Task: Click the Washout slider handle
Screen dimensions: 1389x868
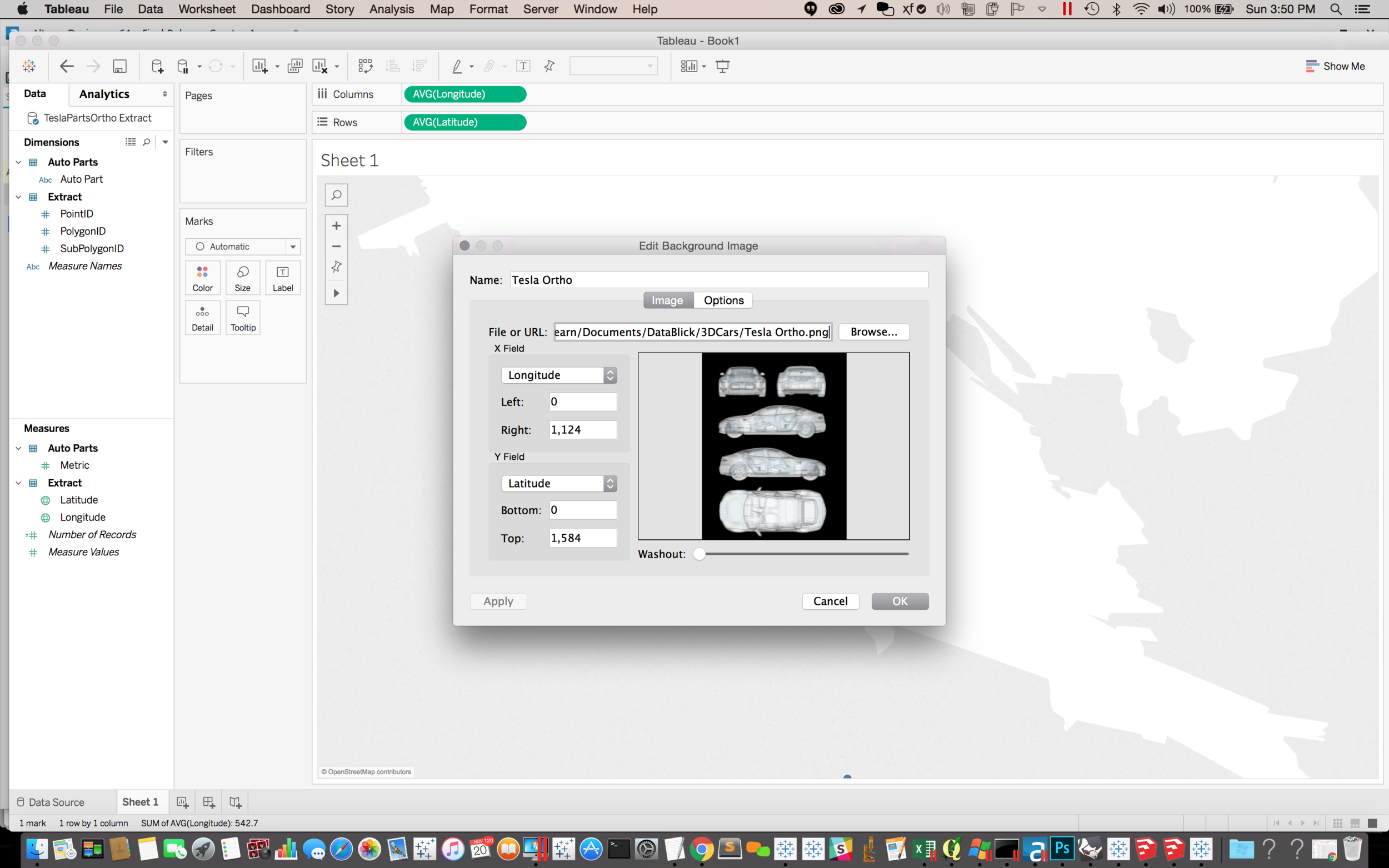Action: pos(700,554)
